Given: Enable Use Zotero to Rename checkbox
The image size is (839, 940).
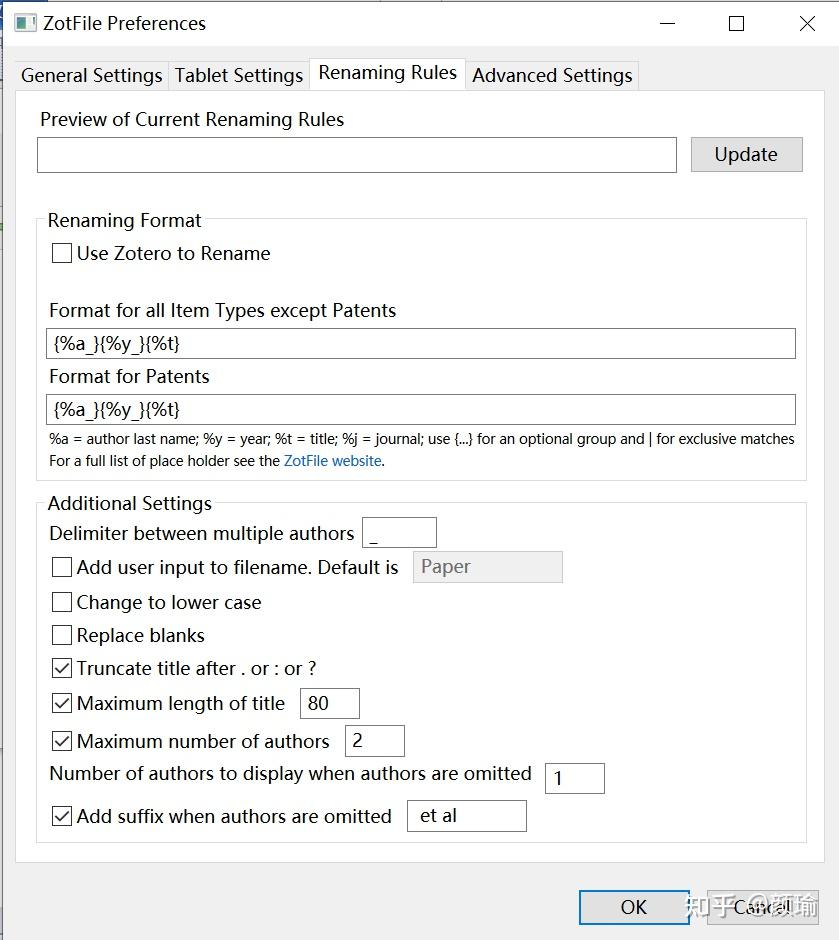Looking at the screenshot, I should point(62,254).
